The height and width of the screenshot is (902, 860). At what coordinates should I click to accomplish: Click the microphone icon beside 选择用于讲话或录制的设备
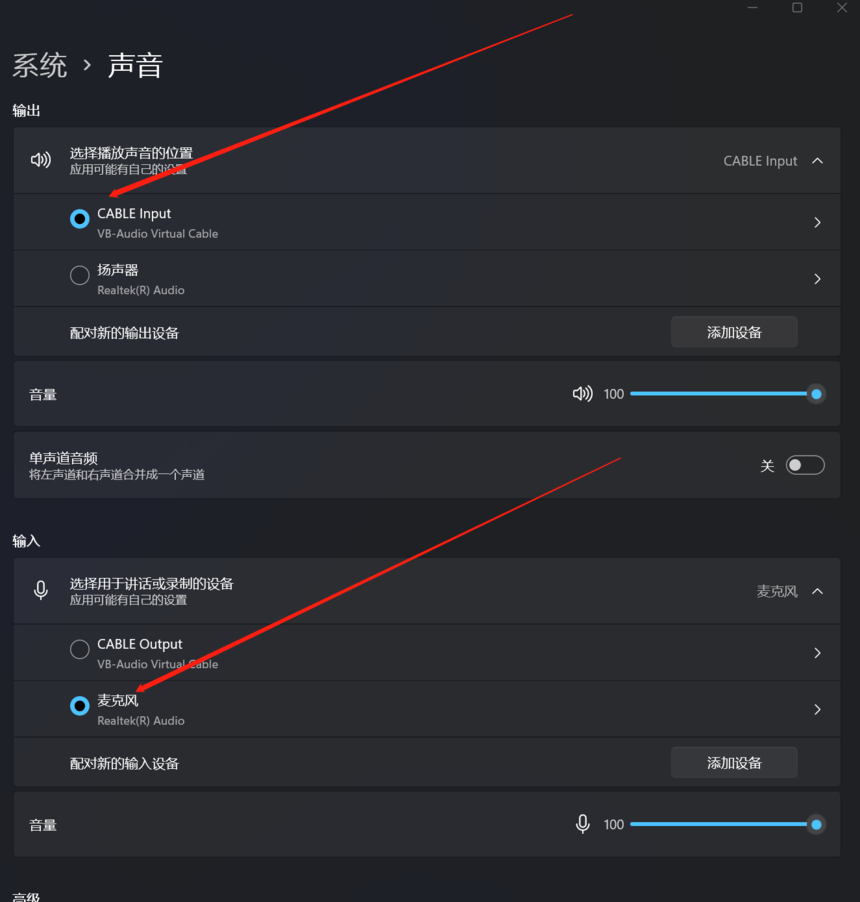41,590
